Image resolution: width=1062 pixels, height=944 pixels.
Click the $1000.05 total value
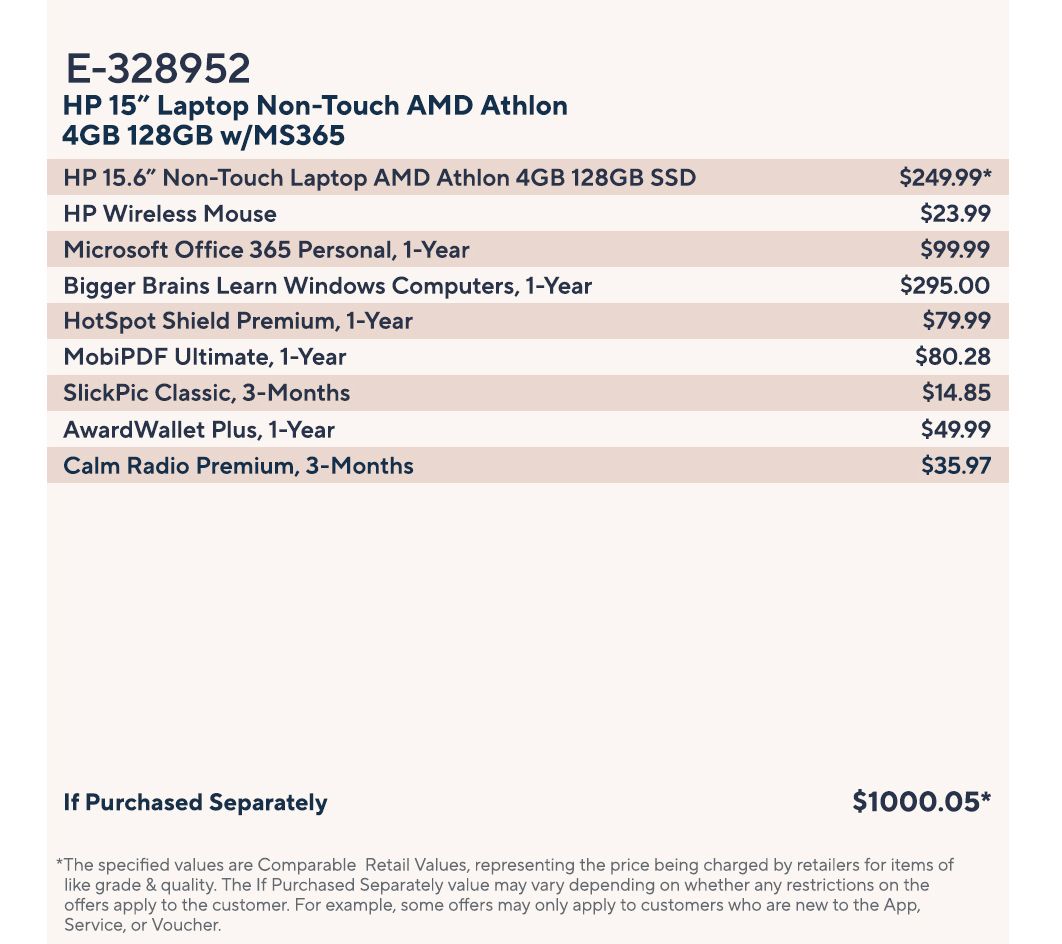921,802
